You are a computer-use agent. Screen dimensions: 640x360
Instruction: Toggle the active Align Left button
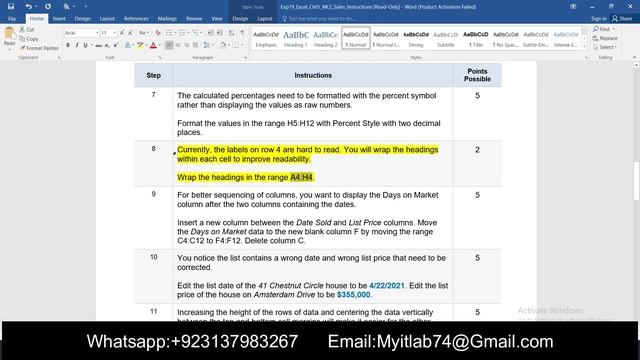pyautogui.click(x=169, y=45)
